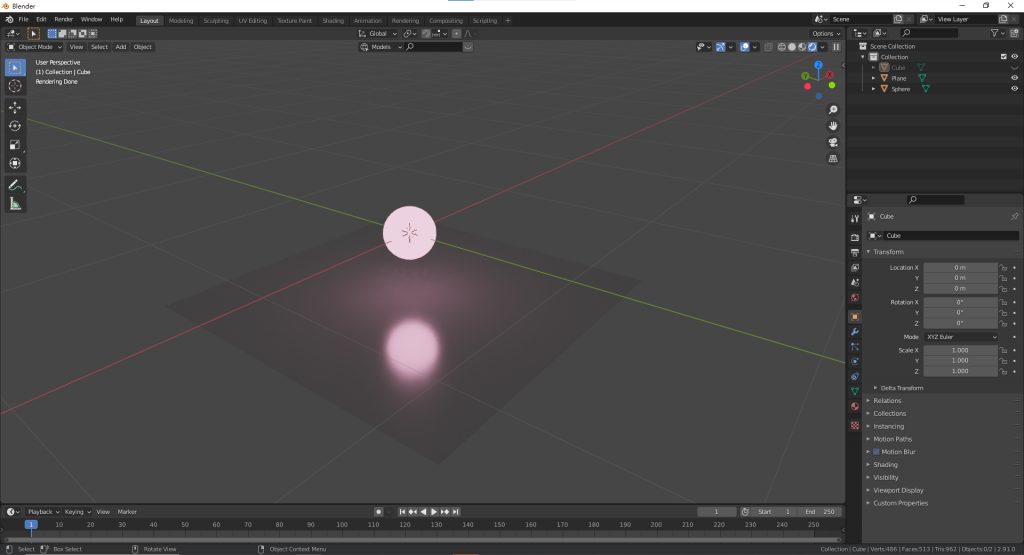Open the Render menu

pyautogui.click(x=63, y=20)
